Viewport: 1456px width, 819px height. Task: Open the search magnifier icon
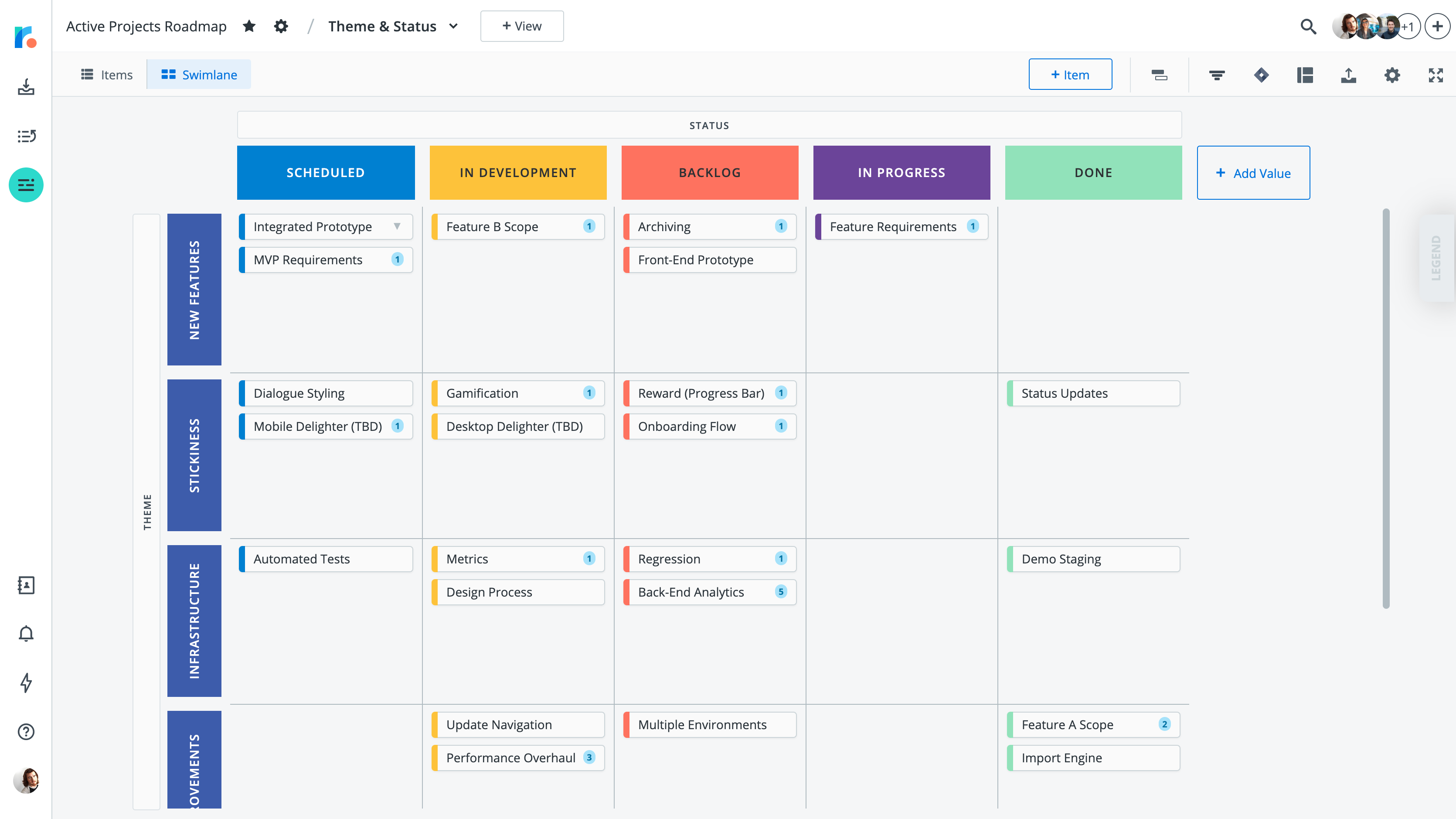click(1308, 26)
